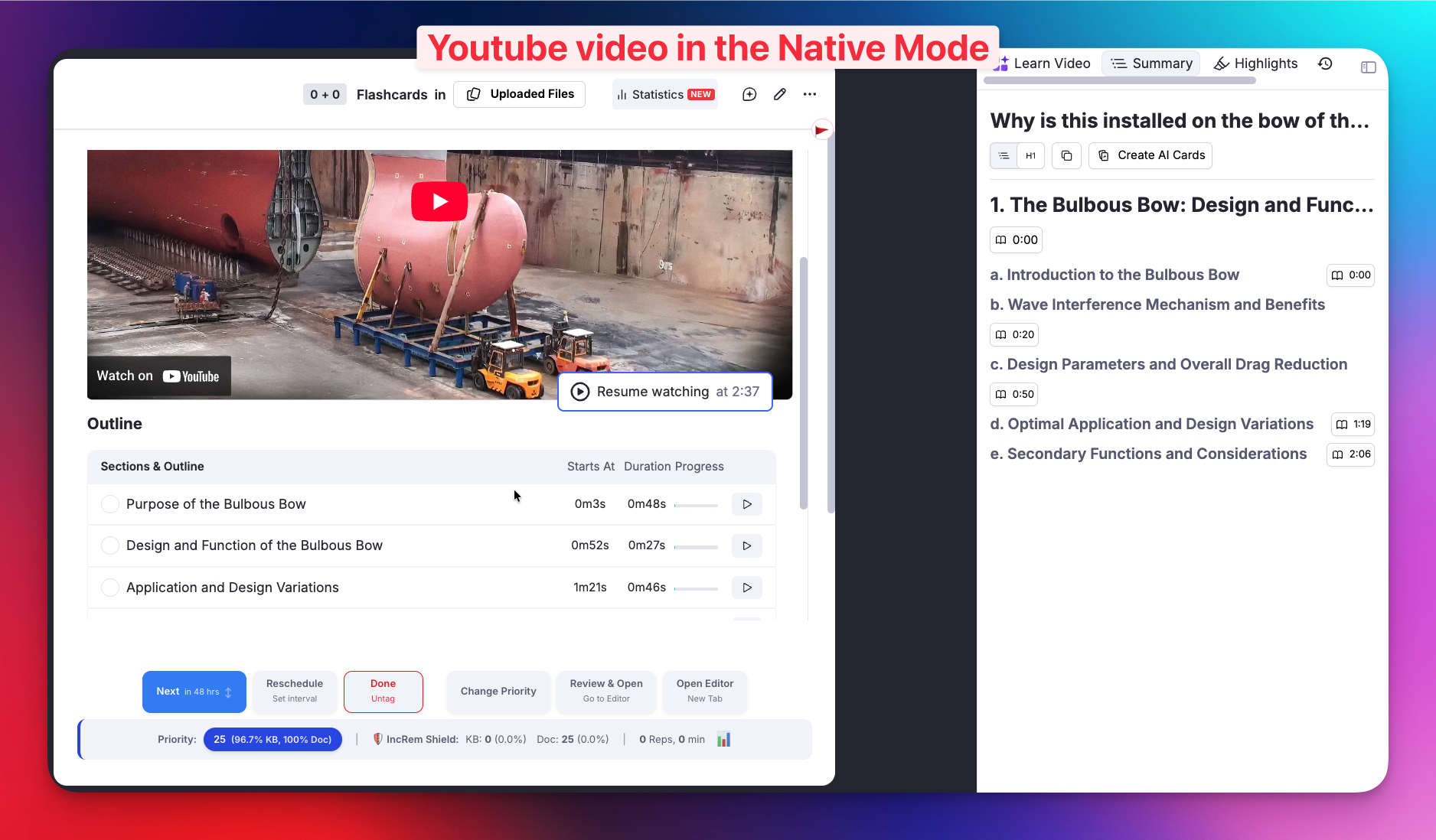This screenshot has width=1436, height=840.
Task: Play the Purpose of the Bulbous Bow section
Action: (x=747, y=504)
